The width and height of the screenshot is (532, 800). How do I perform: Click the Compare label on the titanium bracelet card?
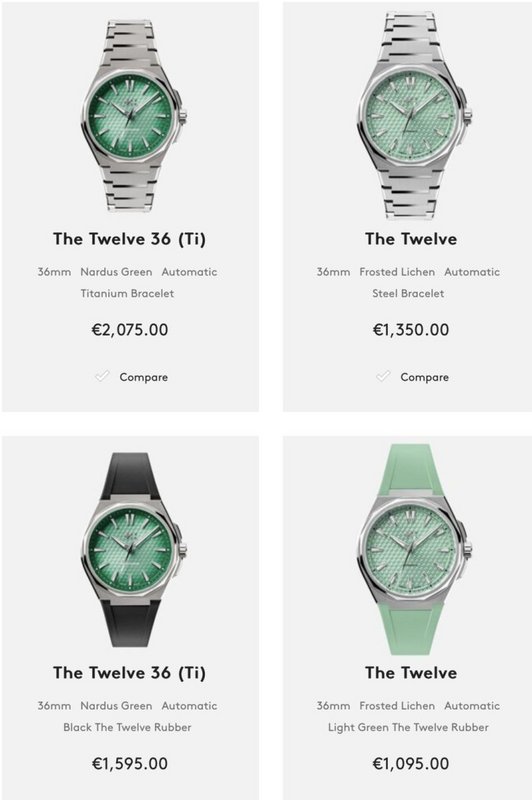pyautogui.click(x=143, y=378)
